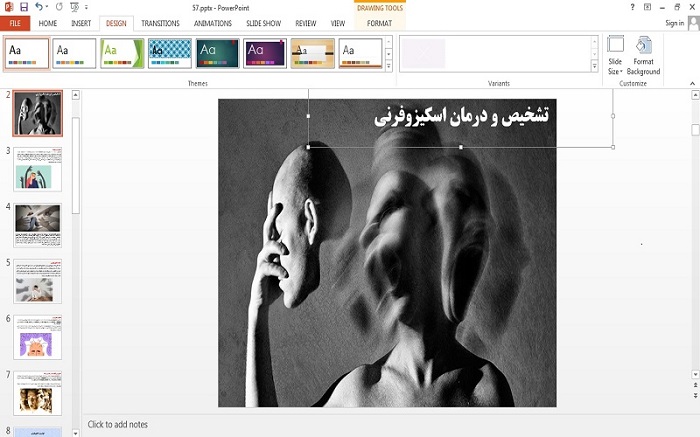700x437 pixels.
Task: Click the user account avatar icon
Action: (692, 22)
